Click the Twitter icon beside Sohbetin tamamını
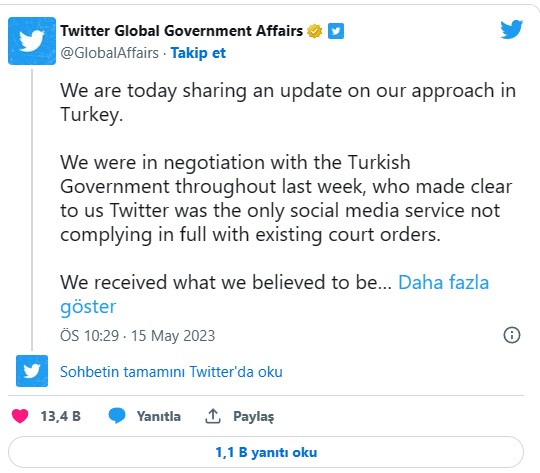The height and width of the screenshot is (473, 540). tap(32, 371)
